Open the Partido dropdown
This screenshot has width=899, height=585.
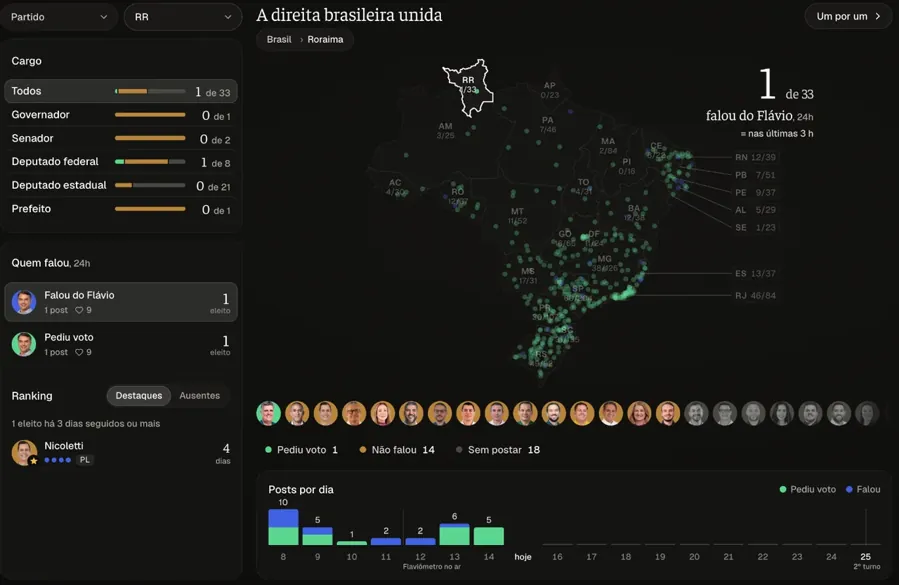click(59, 17)
